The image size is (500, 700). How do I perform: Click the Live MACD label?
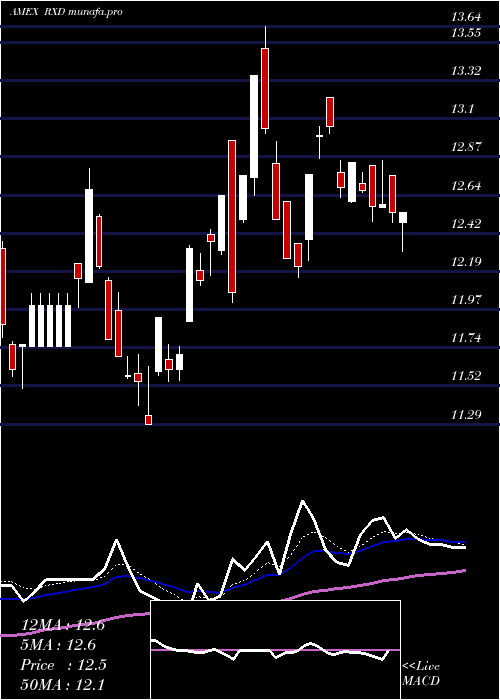pos(421,674)
